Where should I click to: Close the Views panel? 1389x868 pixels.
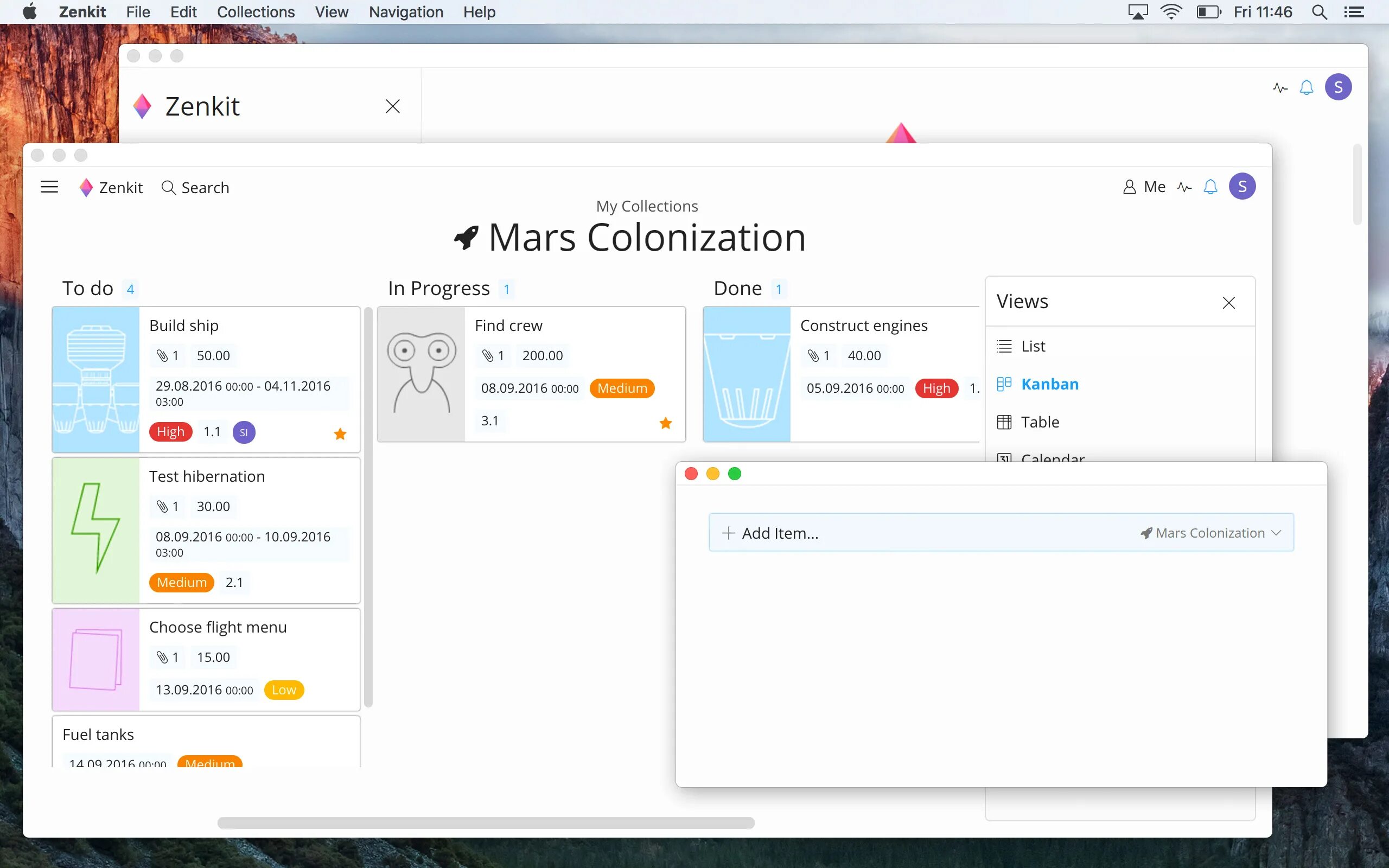point(1228,303)
